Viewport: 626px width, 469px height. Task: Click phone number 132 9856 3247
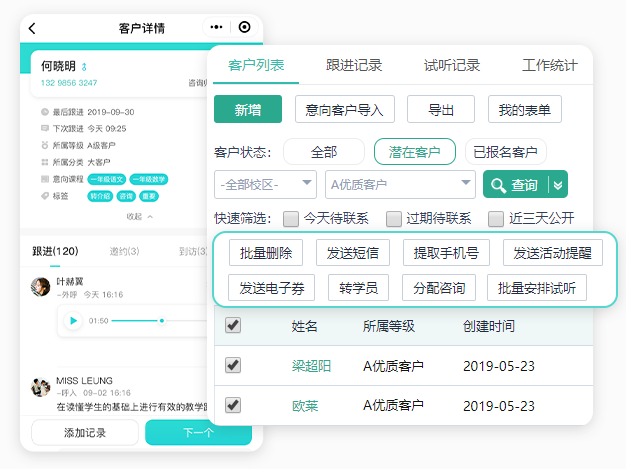point(69,83)
